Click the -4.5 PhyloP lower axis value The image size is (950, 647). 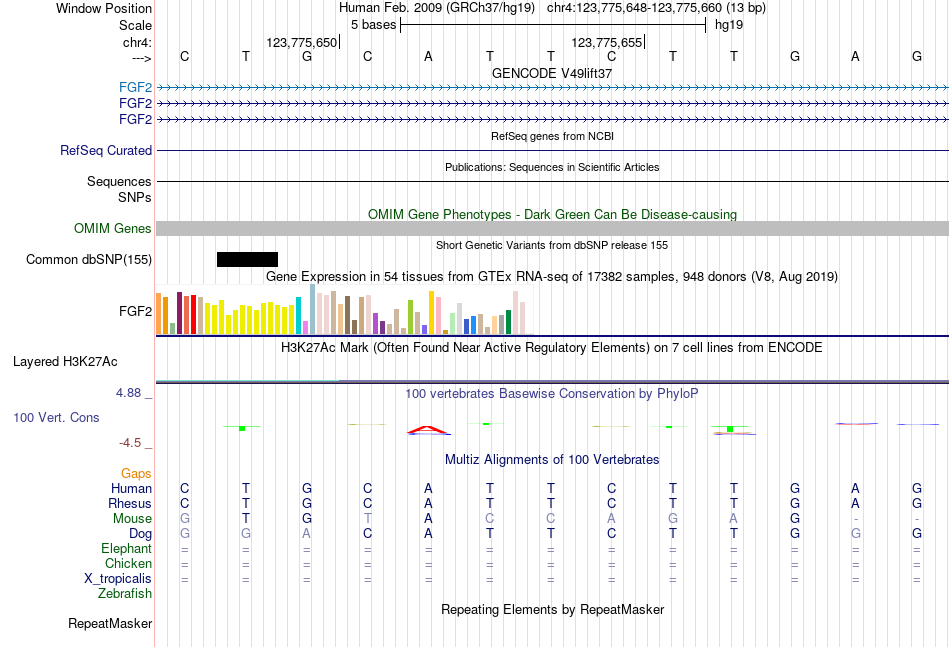coord(130,443)
